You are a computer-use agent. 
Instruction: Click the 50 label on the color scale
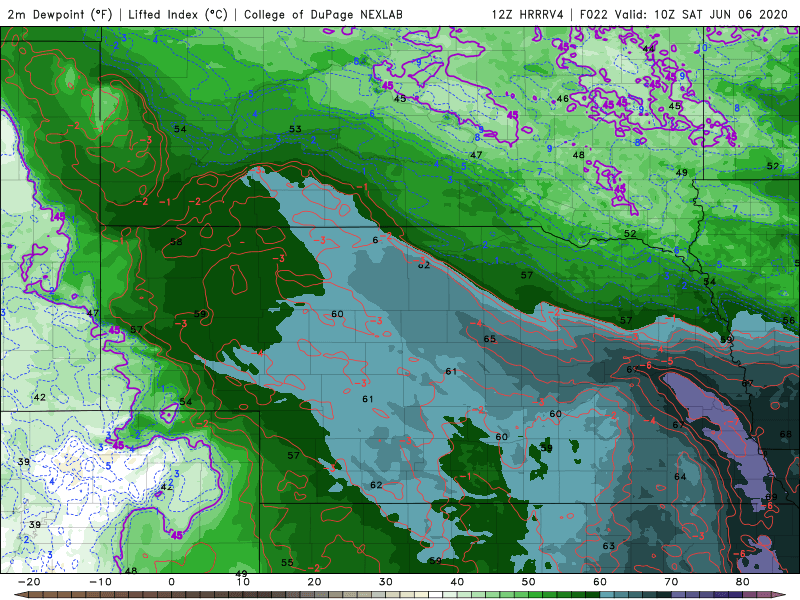[x=529, y=582]
